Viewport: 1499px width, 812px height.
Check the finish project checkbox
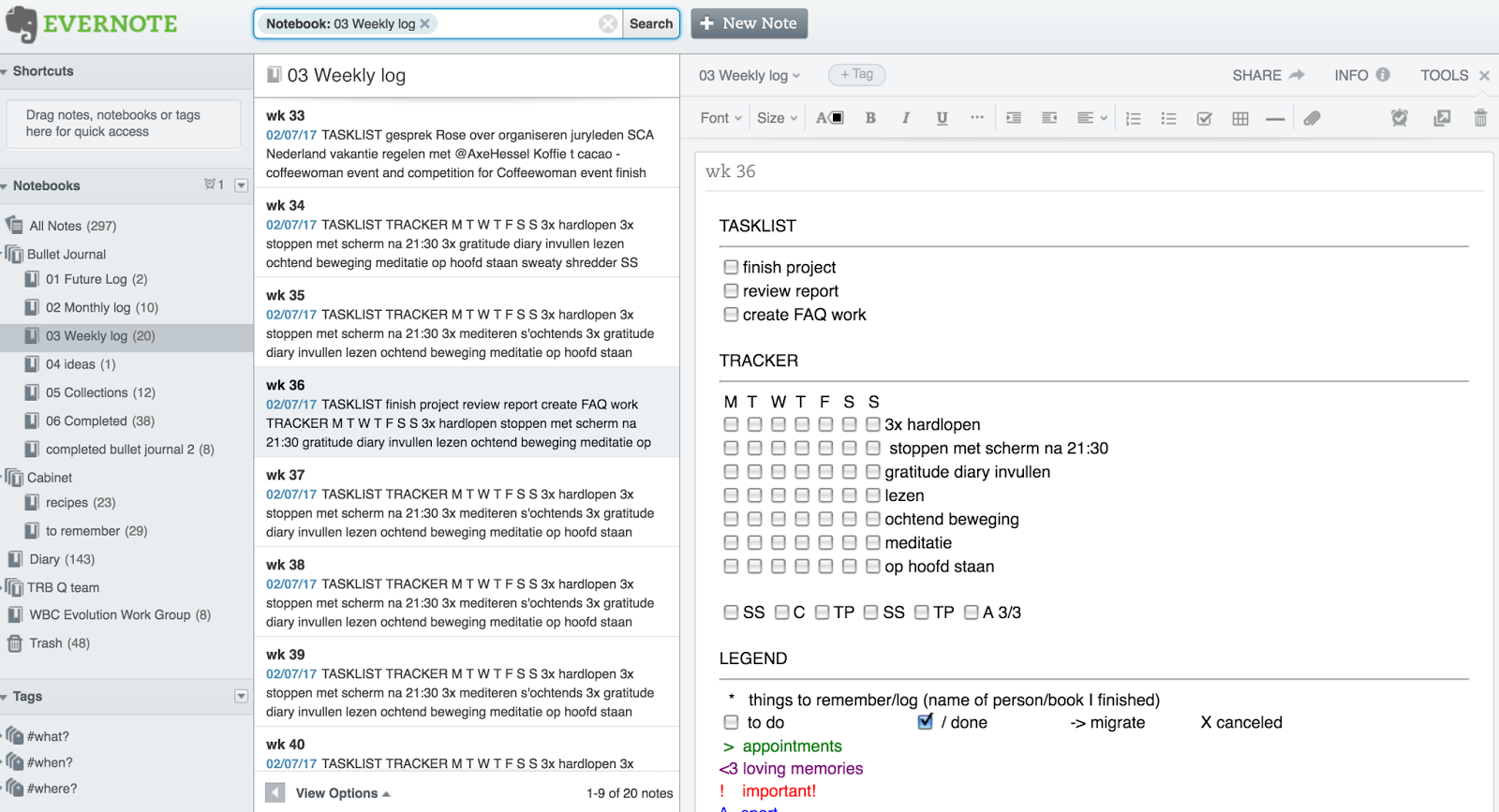731,267
